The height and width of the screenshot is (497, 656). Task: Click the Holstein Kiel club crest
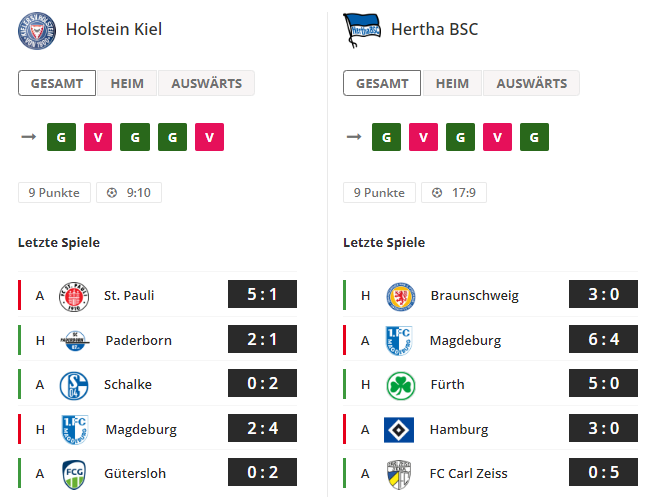37,31
